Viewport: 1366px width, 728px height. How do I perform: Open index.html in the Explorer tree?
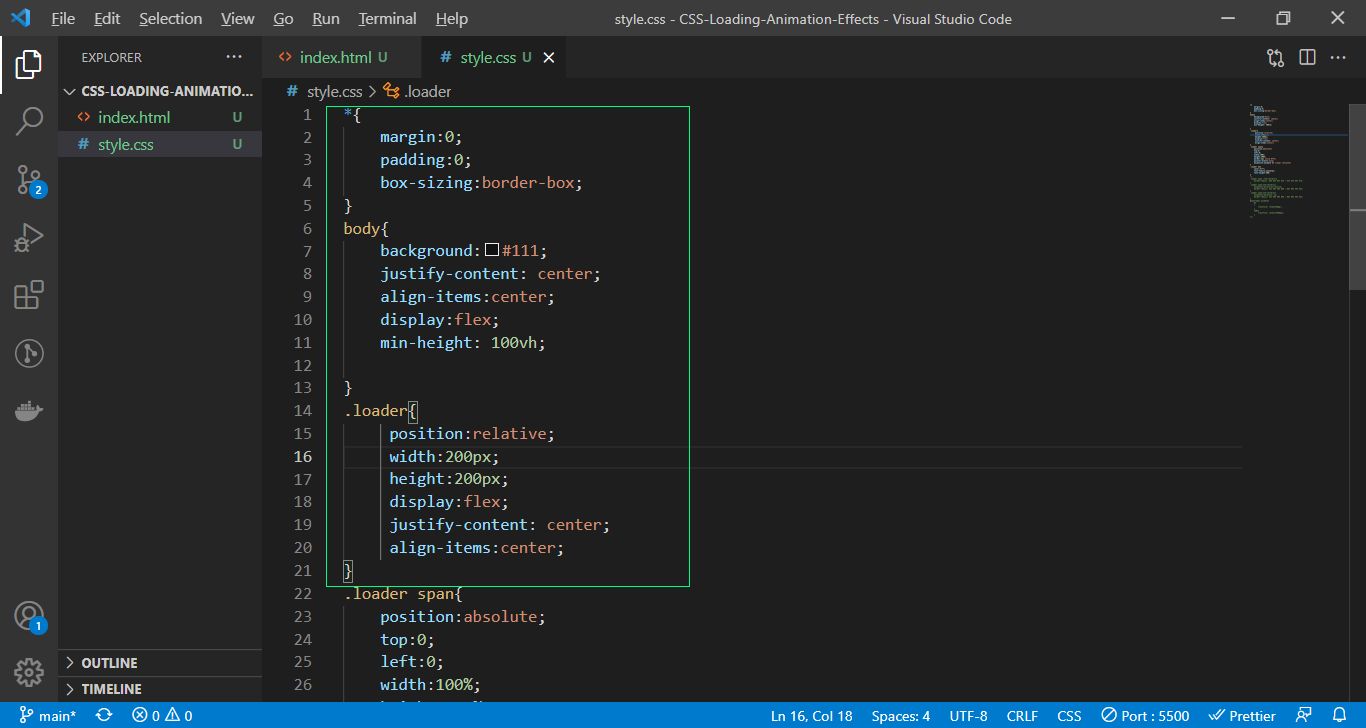[x=160, y=117]
